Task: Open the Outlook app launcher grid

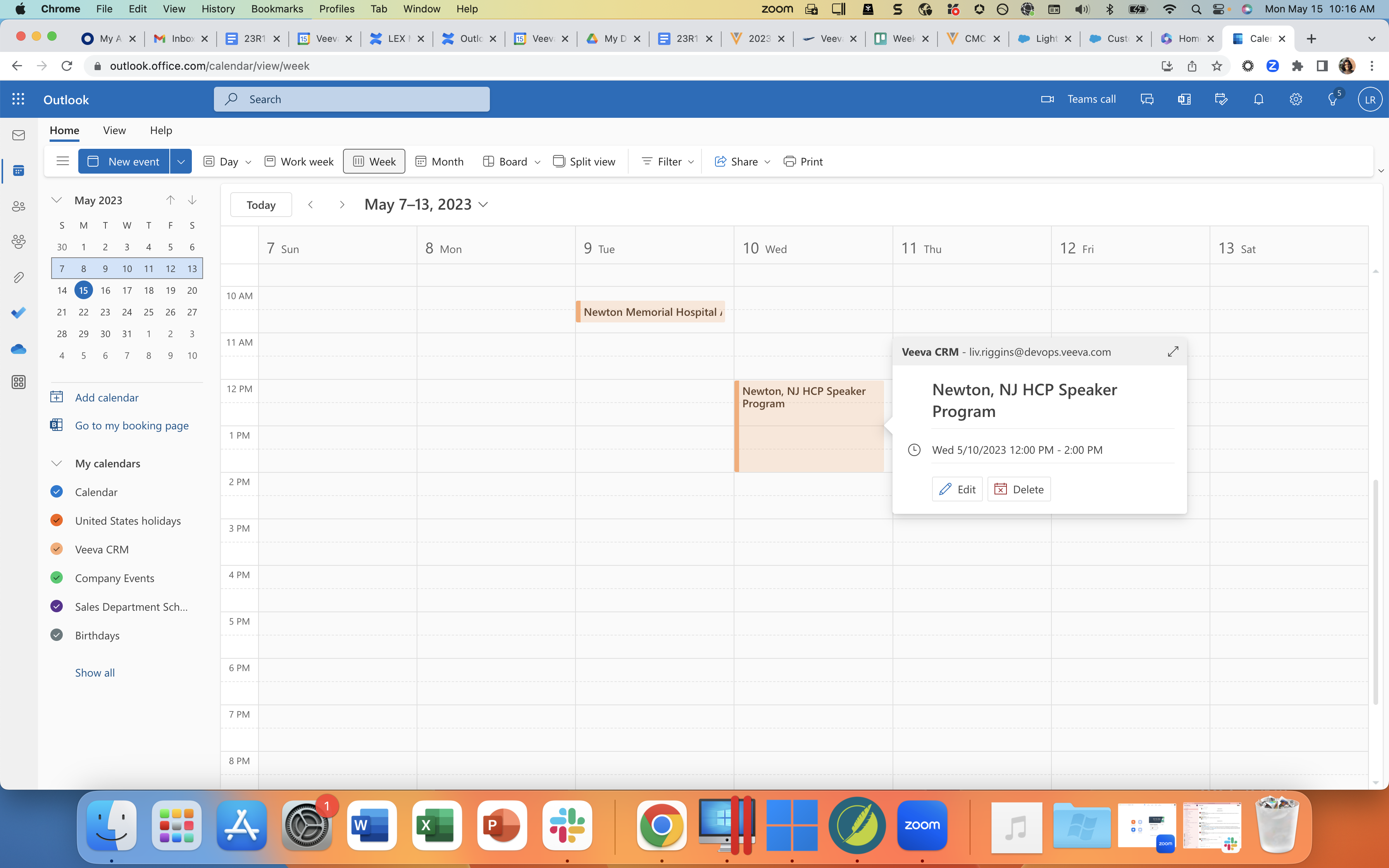Action: coord(18,99)
